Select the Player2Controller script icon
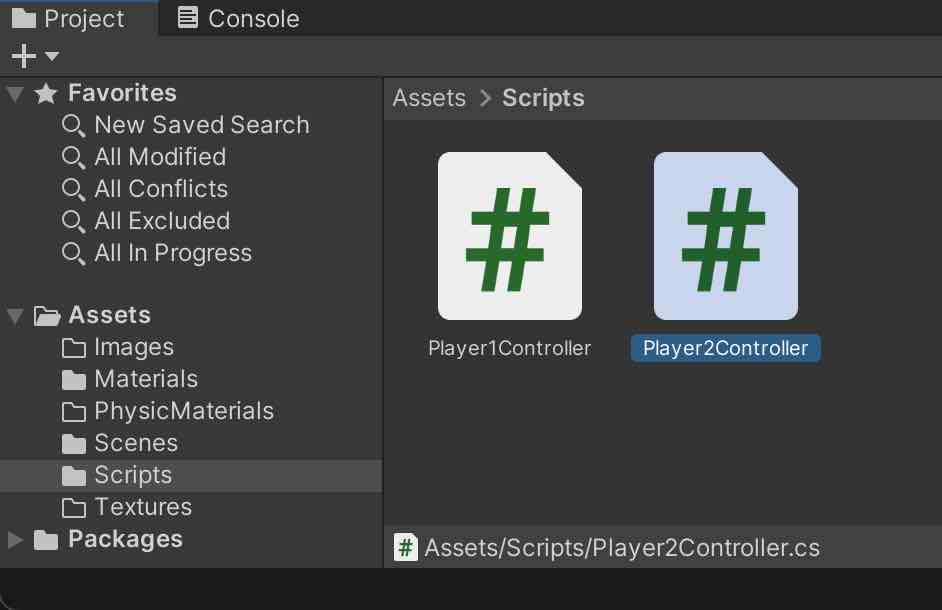 [x=725, y=236]
